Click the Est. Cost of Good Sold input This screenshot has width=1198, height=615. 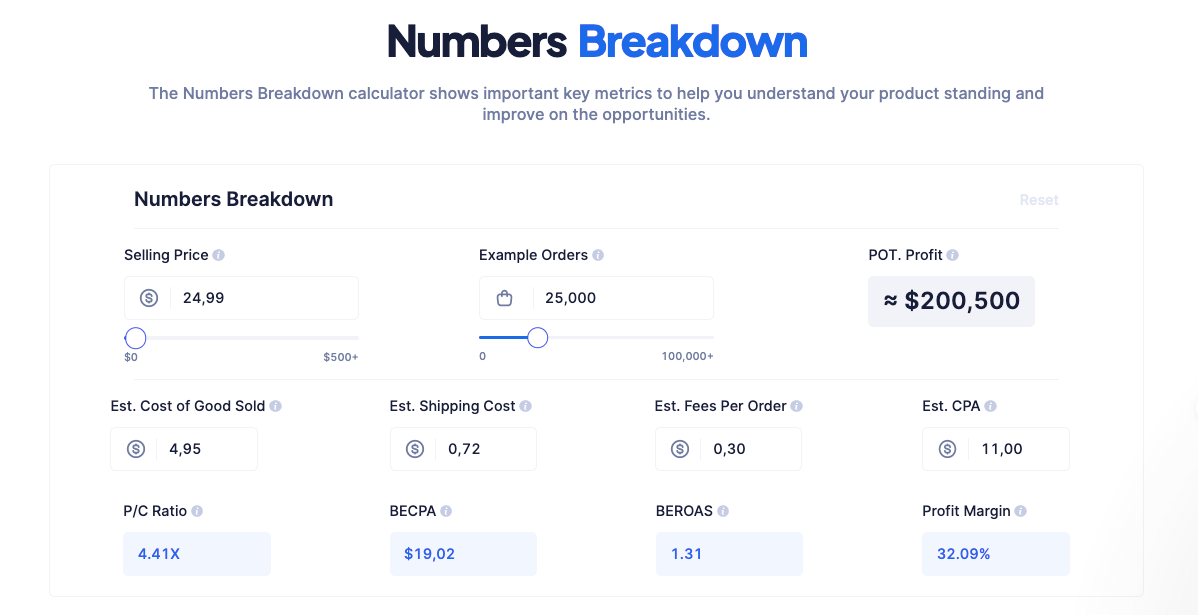pyautogui.click(x=184, y=449)
